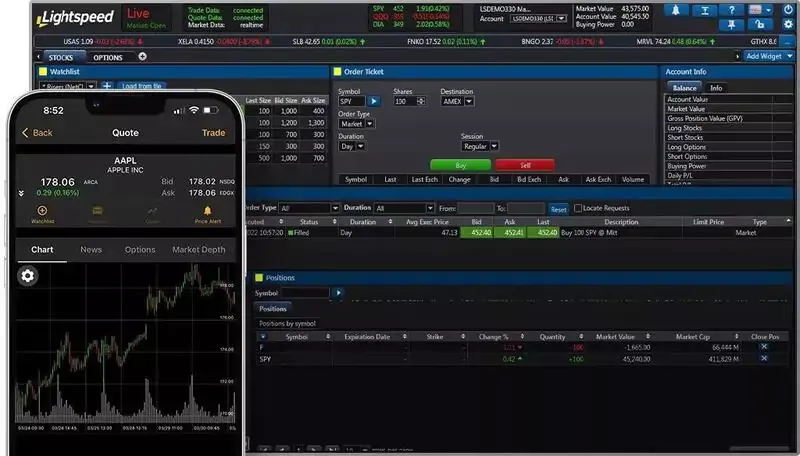Click Load from file button
The image size is (800, 456).
coord(142,86)
